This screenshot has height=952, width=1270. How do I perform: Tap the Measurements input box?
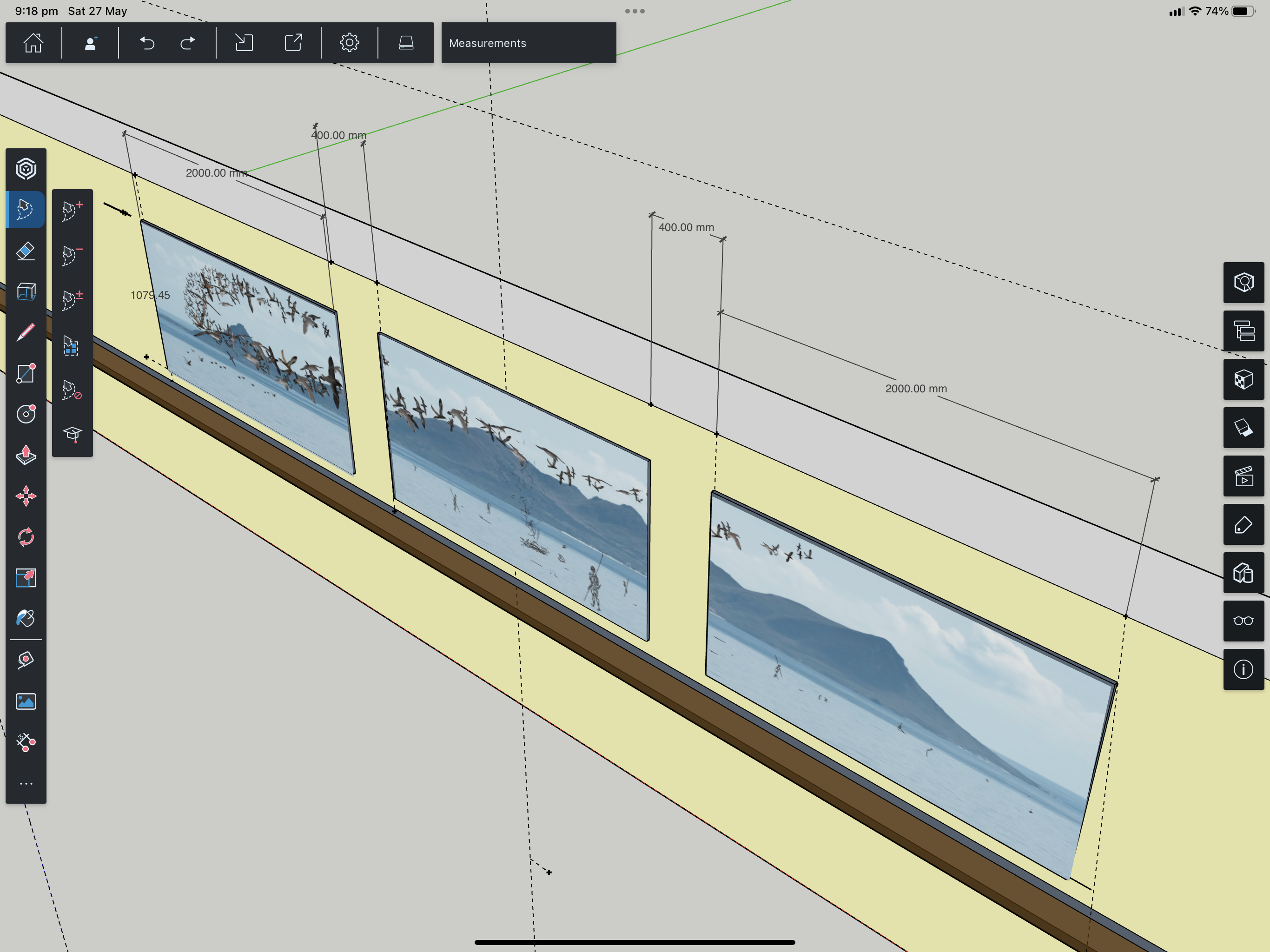528,43
